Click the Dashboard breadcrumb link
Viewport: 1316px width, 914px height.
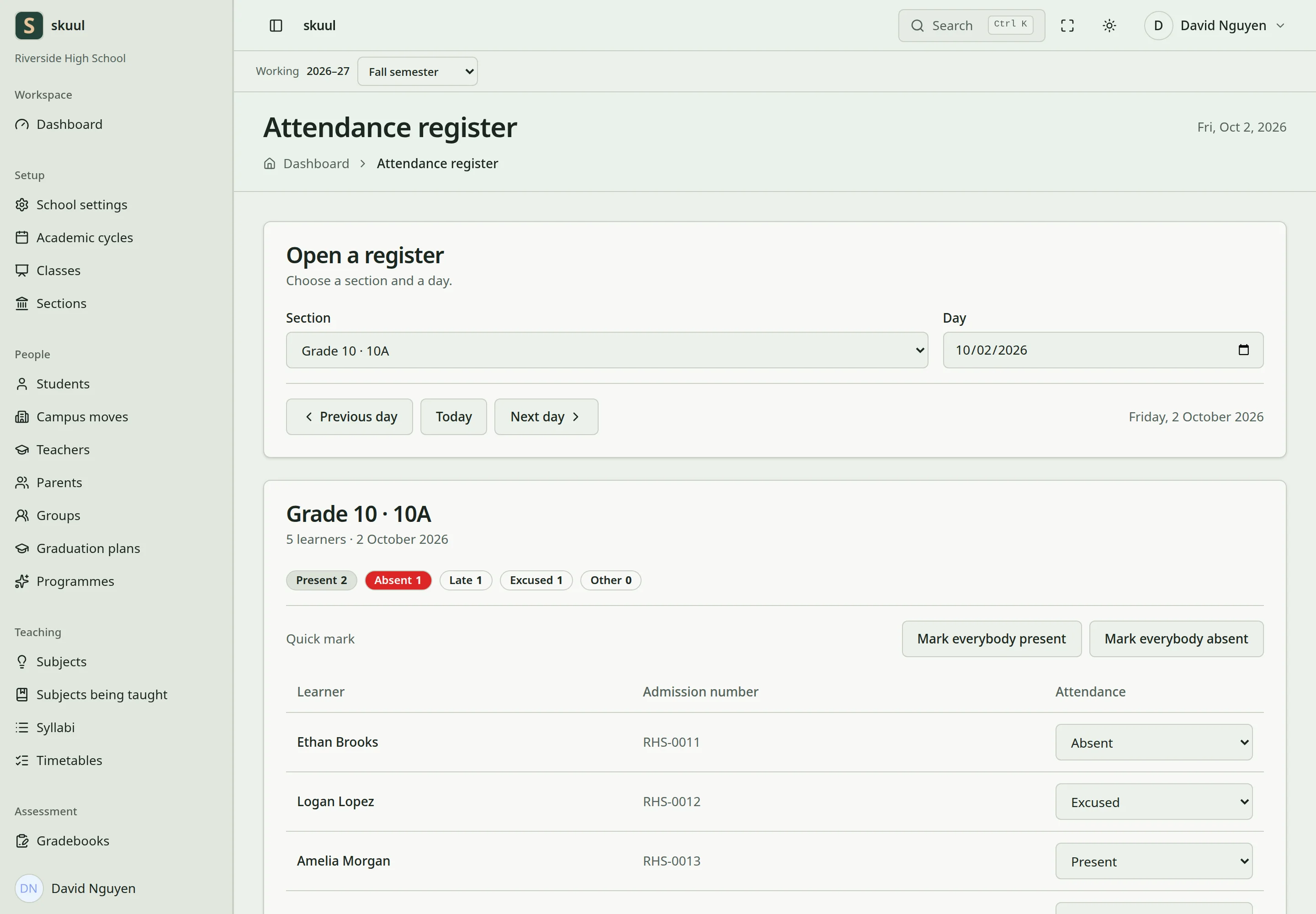point(316,164)
